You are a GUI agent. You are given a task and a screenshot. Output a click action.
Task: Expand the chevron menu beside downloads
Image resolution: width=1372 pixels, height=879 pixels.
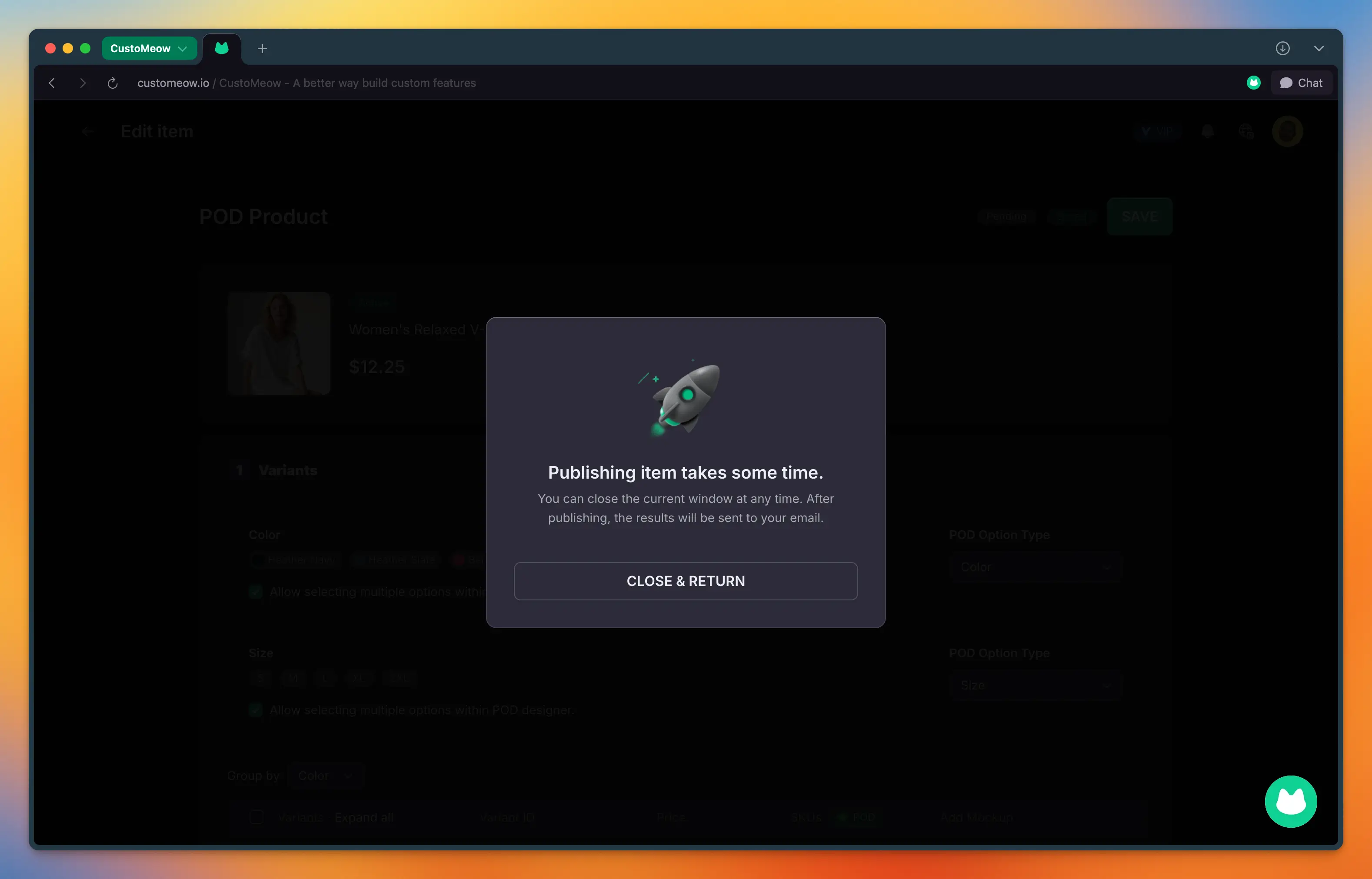tap(1319, 49)
